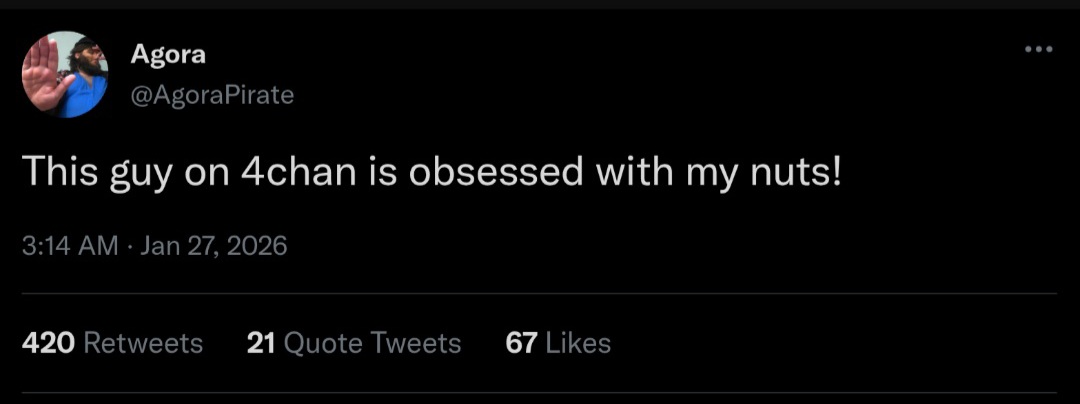View the 420 Retweets list
The width and height of the screenshot is (1080, 404).
point(112,343)
